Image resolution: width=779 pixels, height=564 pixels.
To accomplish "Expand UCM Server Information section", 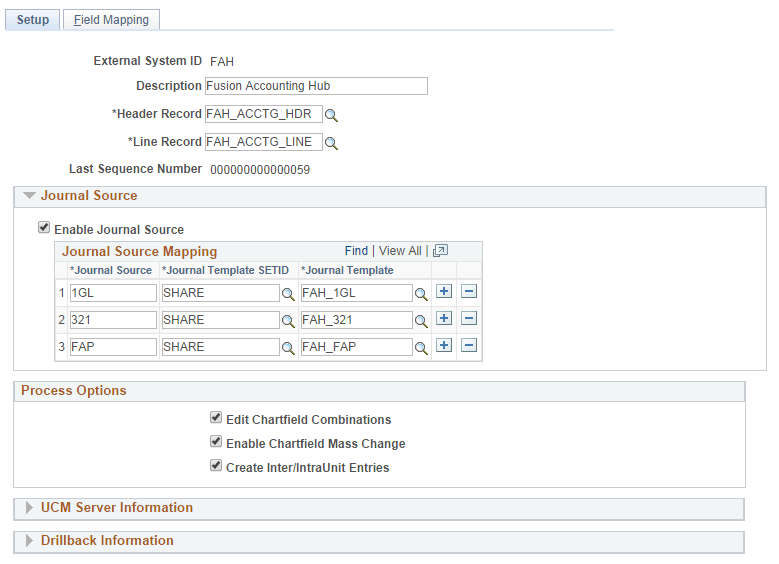I will [x=29, y=507].
